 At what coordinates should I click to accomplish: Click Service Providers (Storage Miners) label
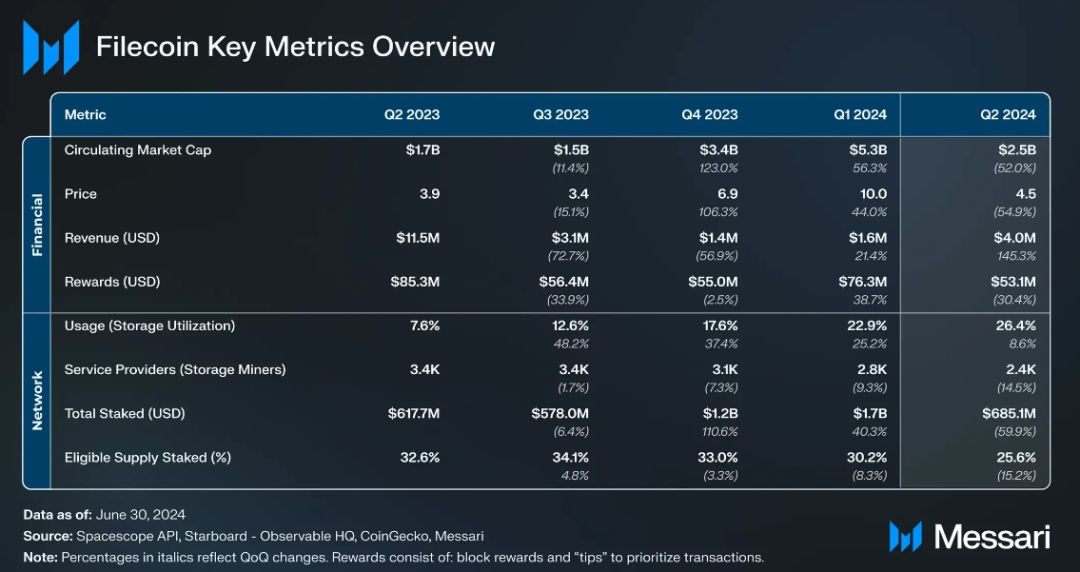[x=175, y=369]
